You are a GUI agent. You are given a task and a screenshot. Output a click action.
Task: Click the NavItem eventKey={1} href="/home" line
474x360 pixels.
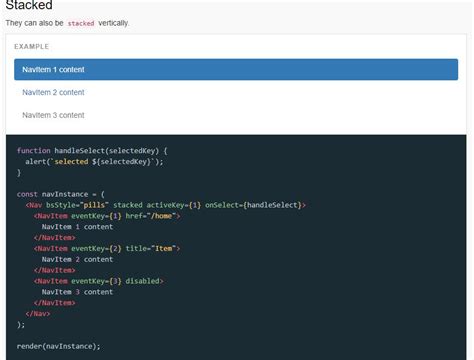pyautogui.click(x=107, y=216)
